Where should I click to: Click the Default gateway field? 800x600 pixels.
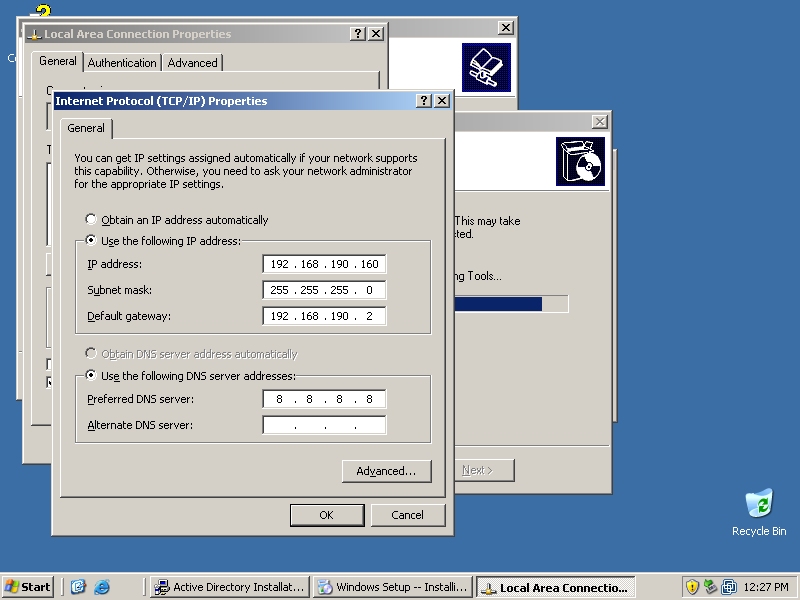(324, 316)
